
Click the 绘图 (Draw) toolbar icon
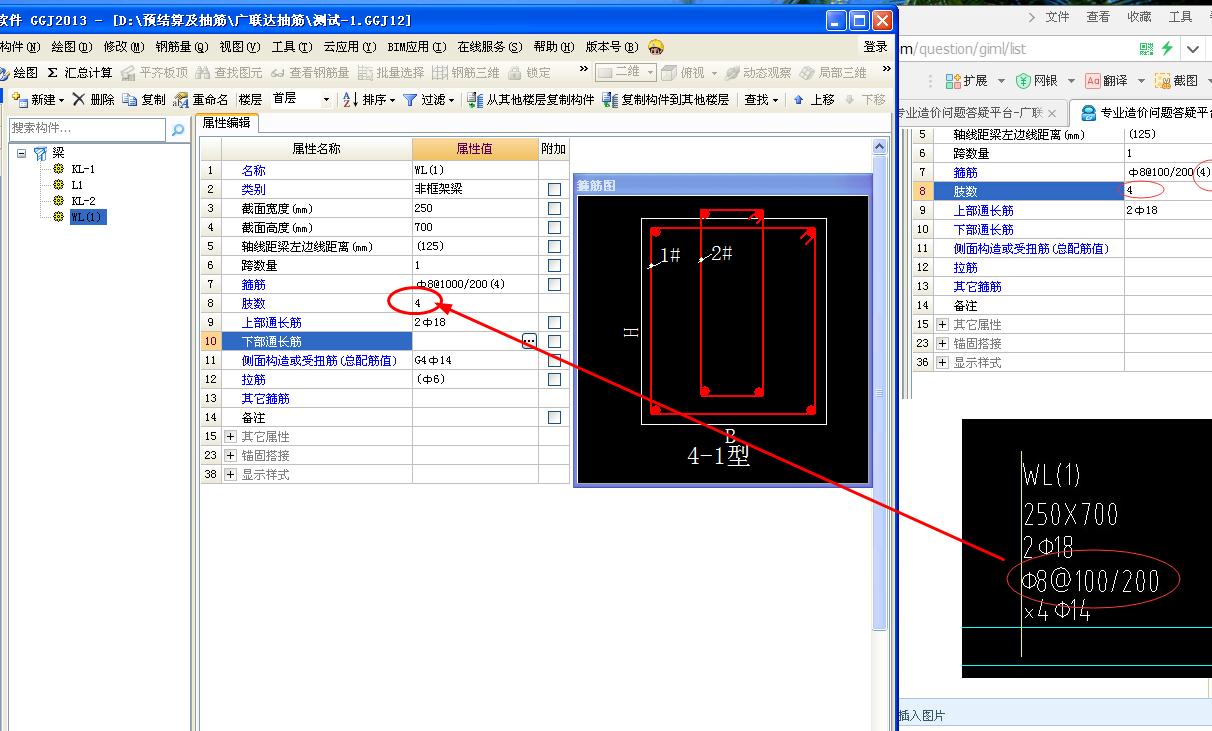coord(19,73)
